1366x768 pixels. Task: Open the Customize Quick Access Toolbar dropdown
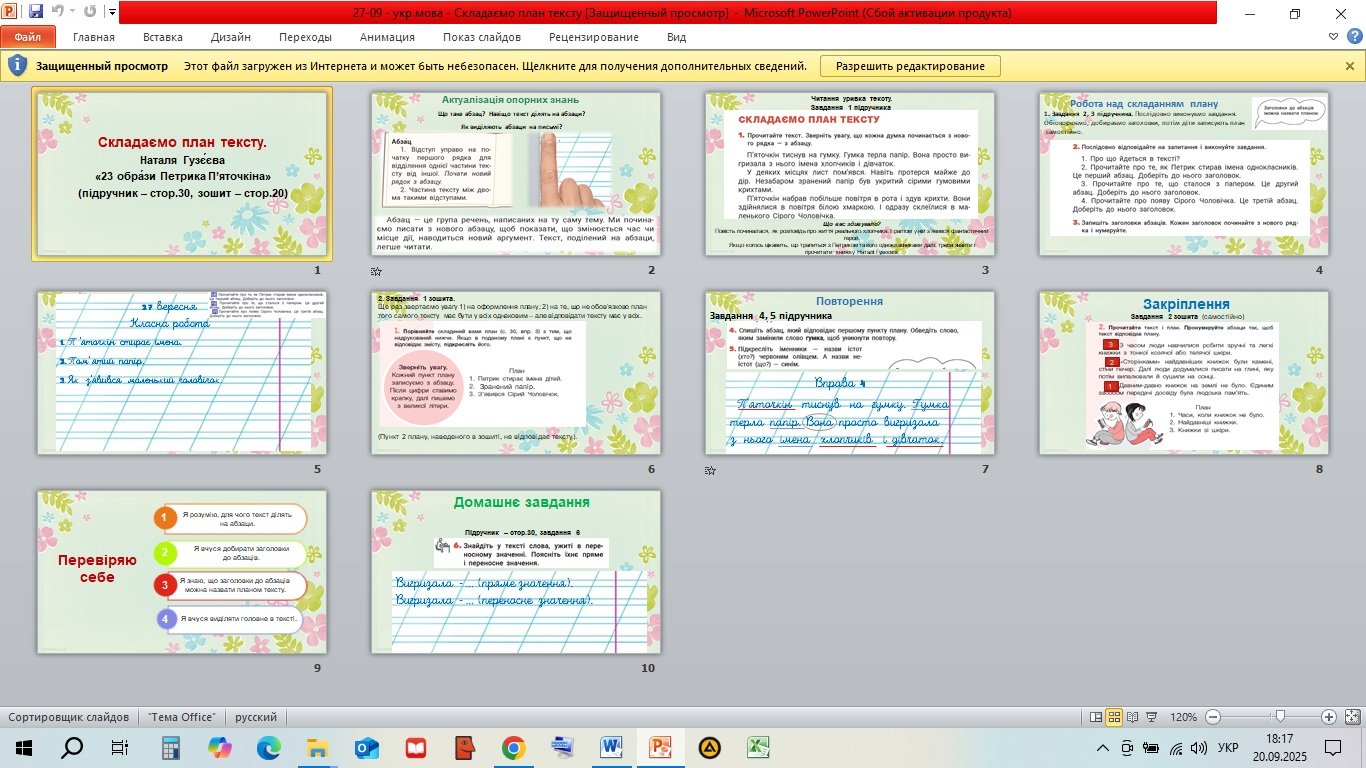click(111, 14)
